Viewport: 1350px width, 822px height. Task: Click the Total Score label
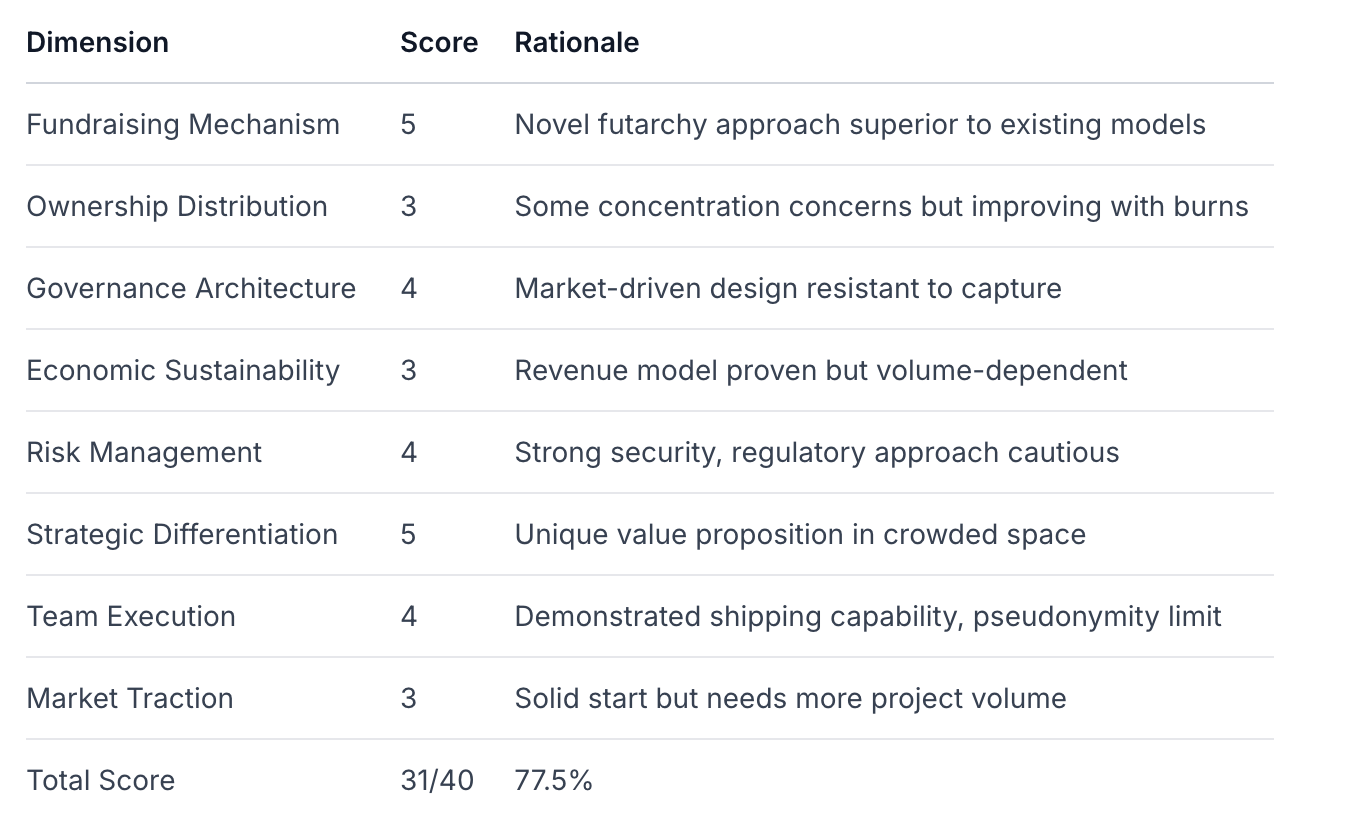[x=101, y=781]
